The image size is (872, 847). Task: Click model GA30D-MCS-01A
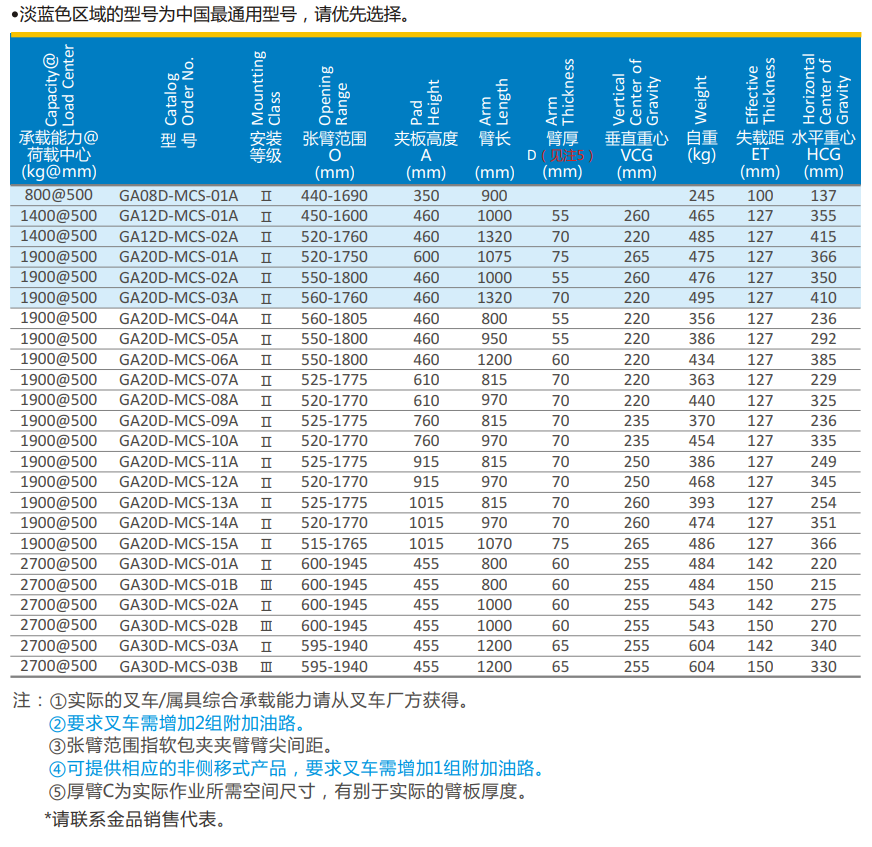click(x=179, y=564)
